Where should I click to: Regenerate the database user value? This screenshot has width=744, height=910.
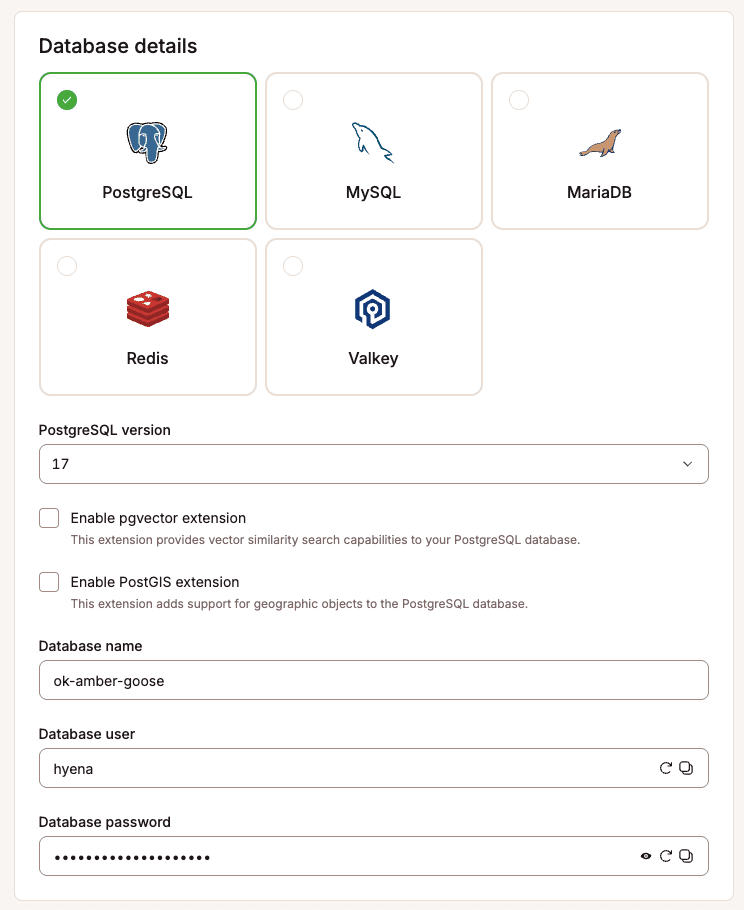click(666, 768)
